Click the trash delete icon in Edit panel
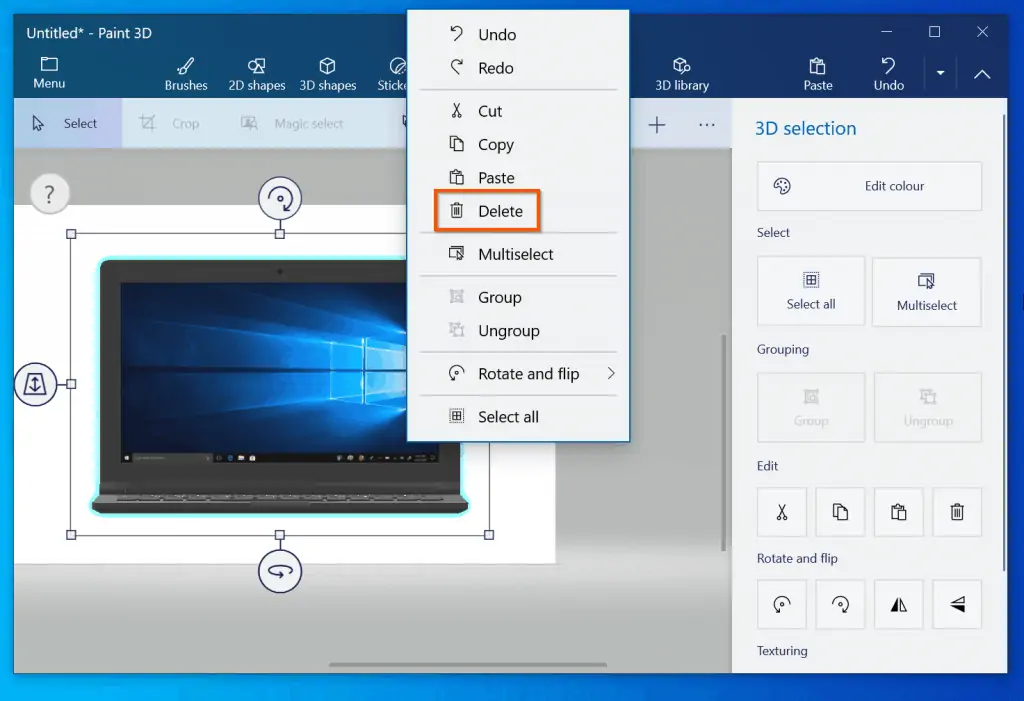The image size is (1024, 701). click(x=957, y=512)
